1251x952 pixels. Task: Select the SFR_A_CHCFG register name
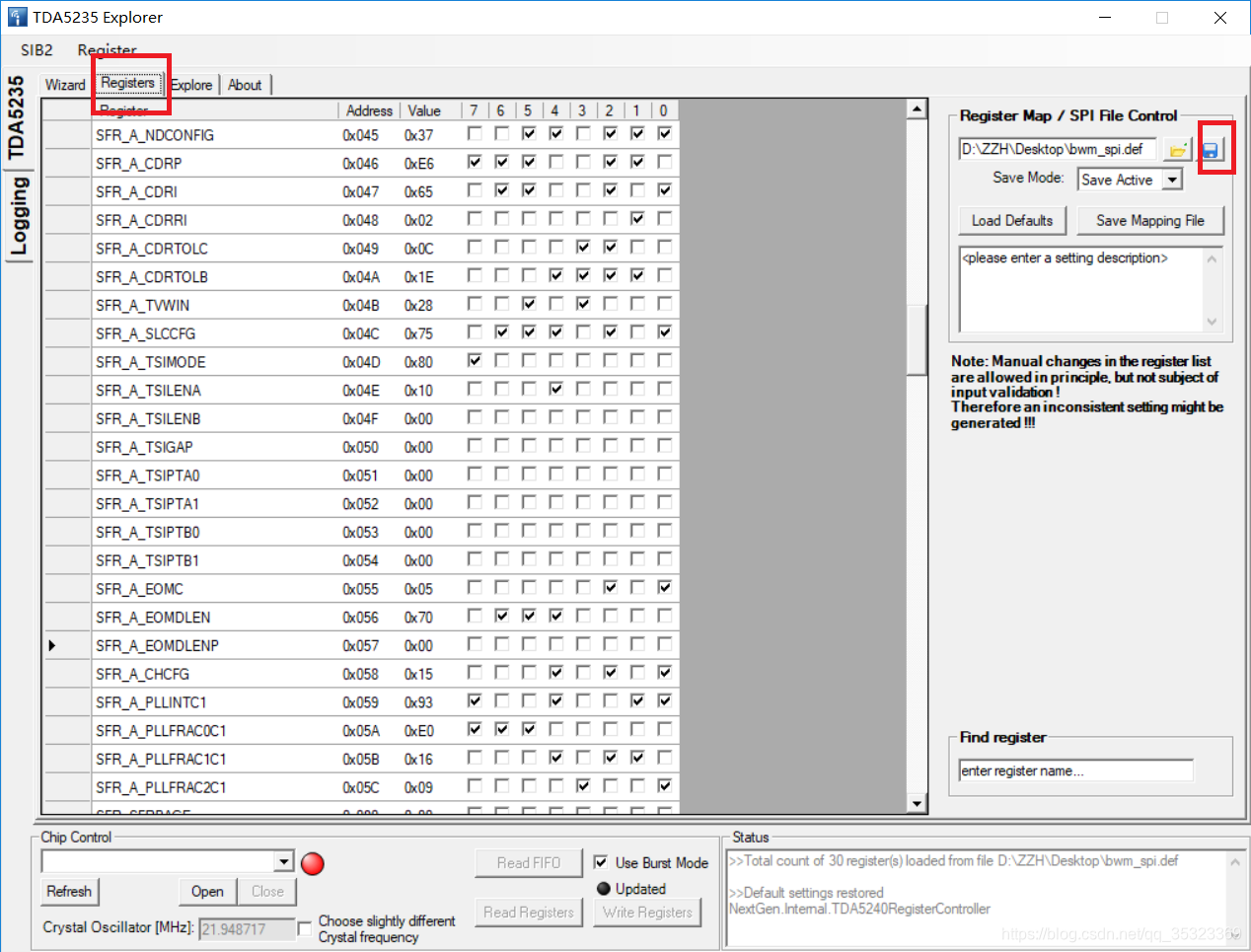click(x=143, y=674)
